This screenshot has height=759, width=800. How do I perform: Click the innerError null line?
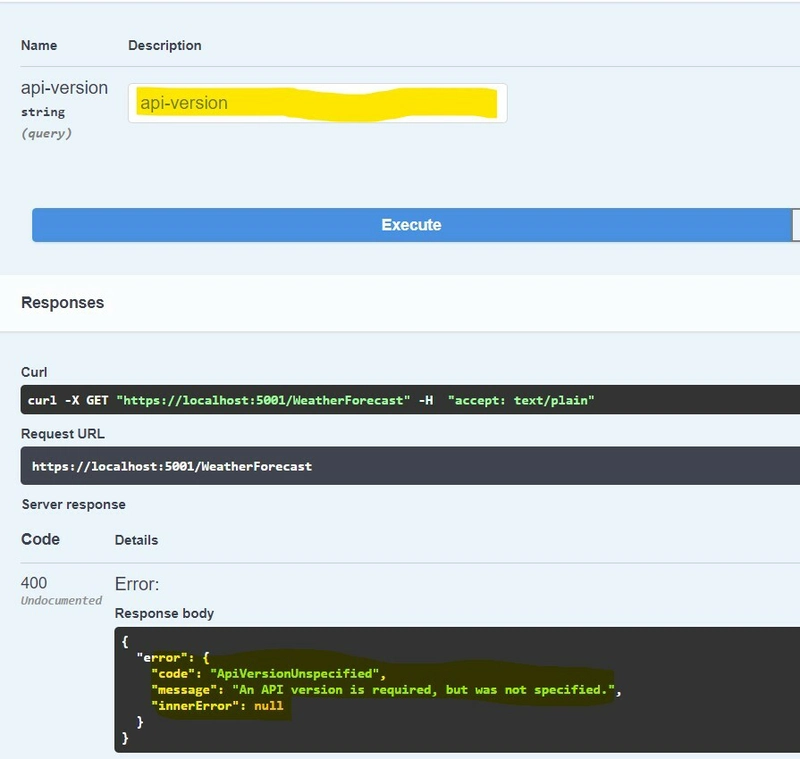pyautogui.click(x=217, y=706)
